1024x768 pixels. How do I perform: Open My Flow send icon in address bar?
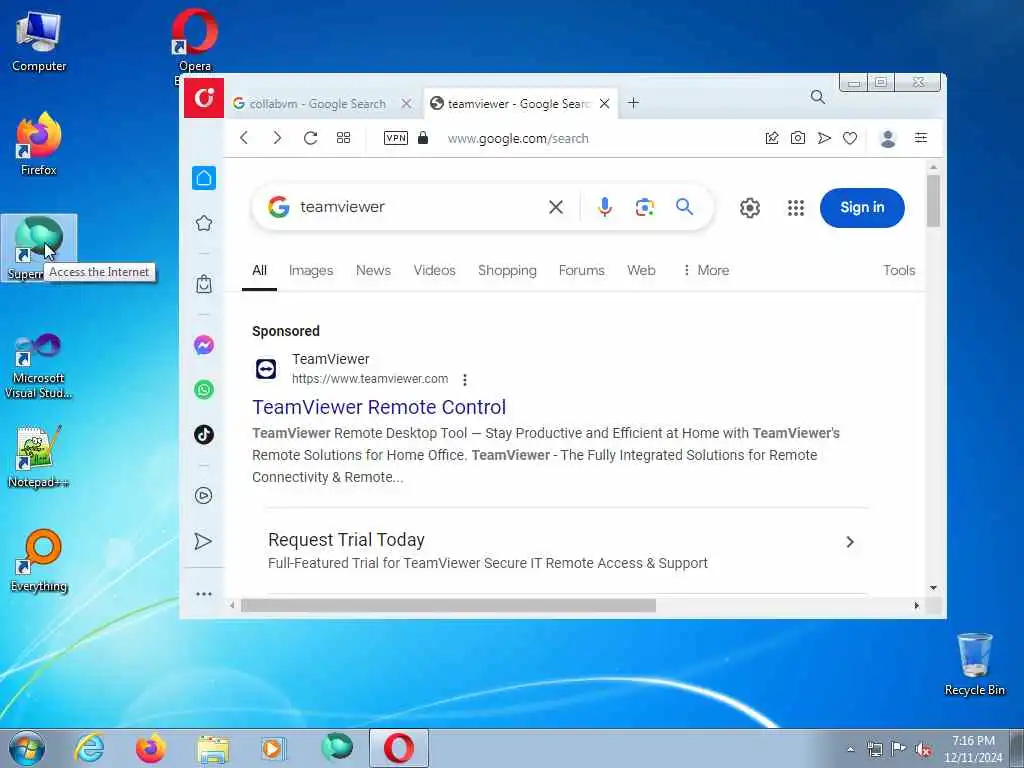tap(824, 138)
